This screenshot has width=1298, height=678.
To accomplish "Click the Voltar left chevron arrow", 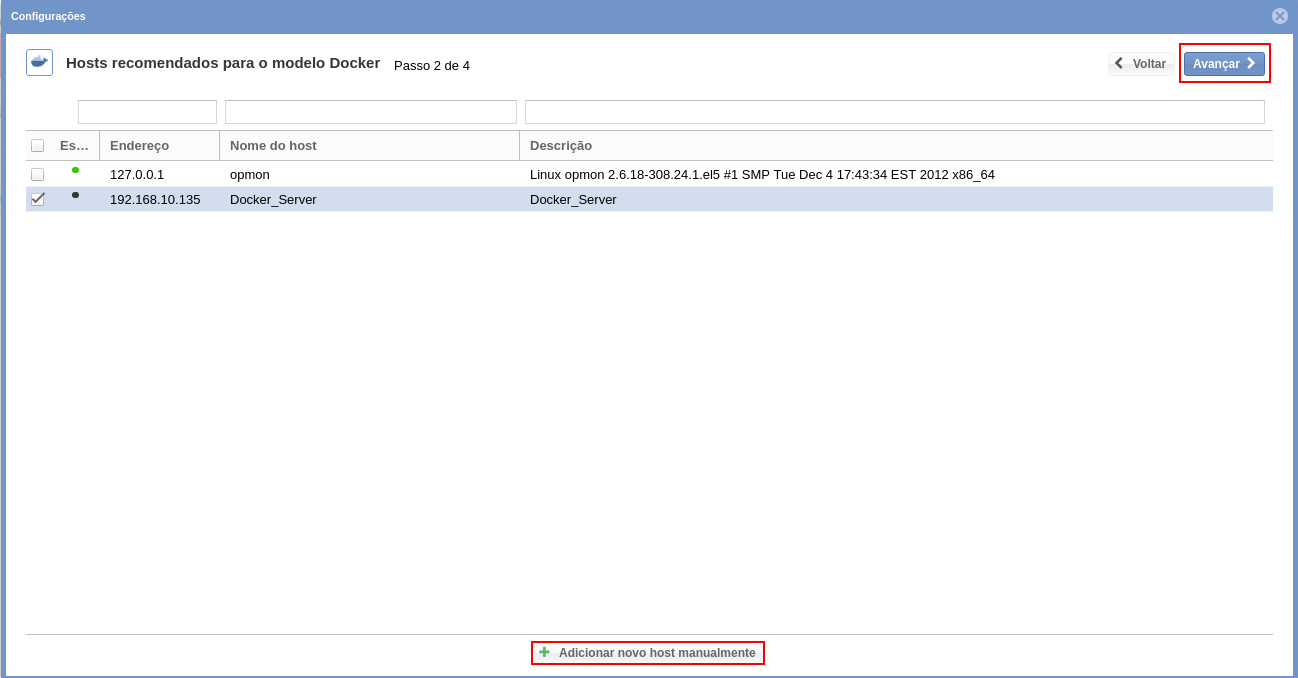I will [x=1120, y=63].
